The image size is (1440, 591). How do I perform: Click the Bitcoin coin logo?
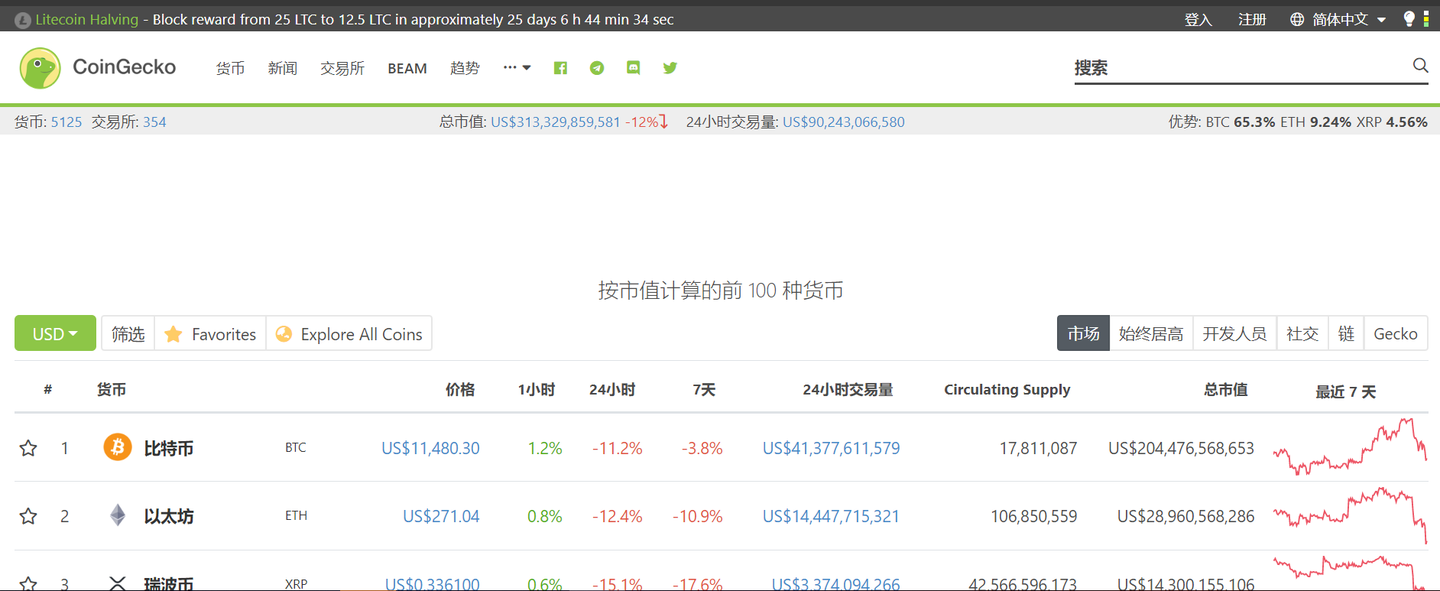[x=118, y=447]
